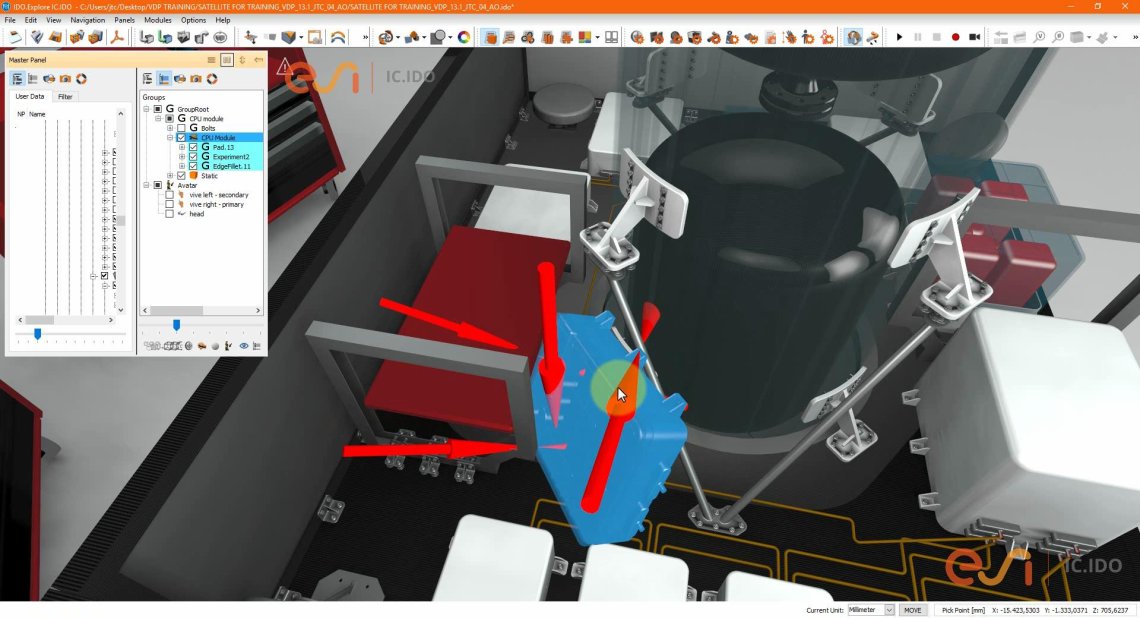This screenshot has height=618, width=1140.
Task: Click the Groups pane horizontal scrollbar
Action: click(201, 310)
